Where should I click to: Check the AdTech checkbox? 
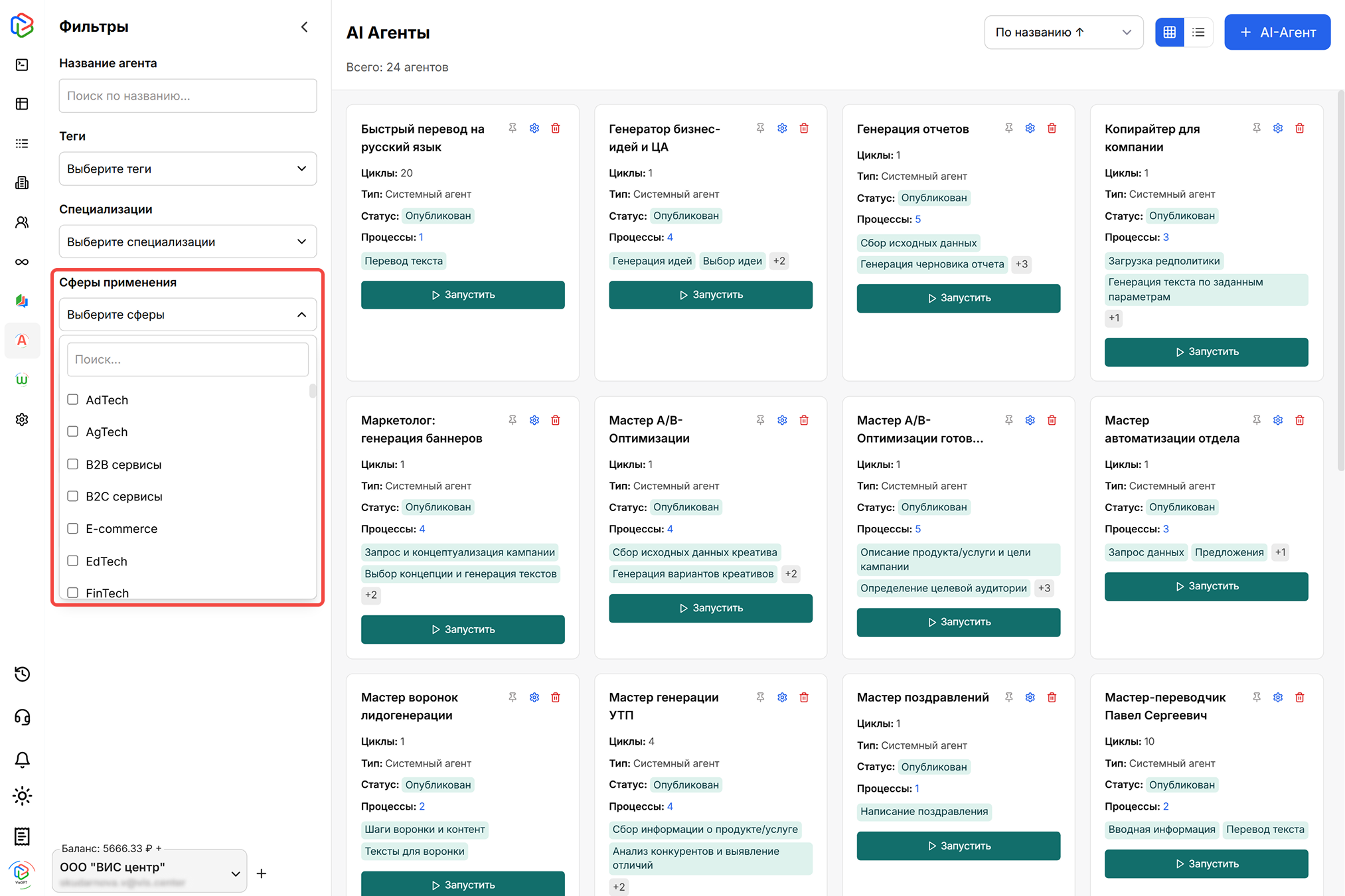tap(73, 400)
